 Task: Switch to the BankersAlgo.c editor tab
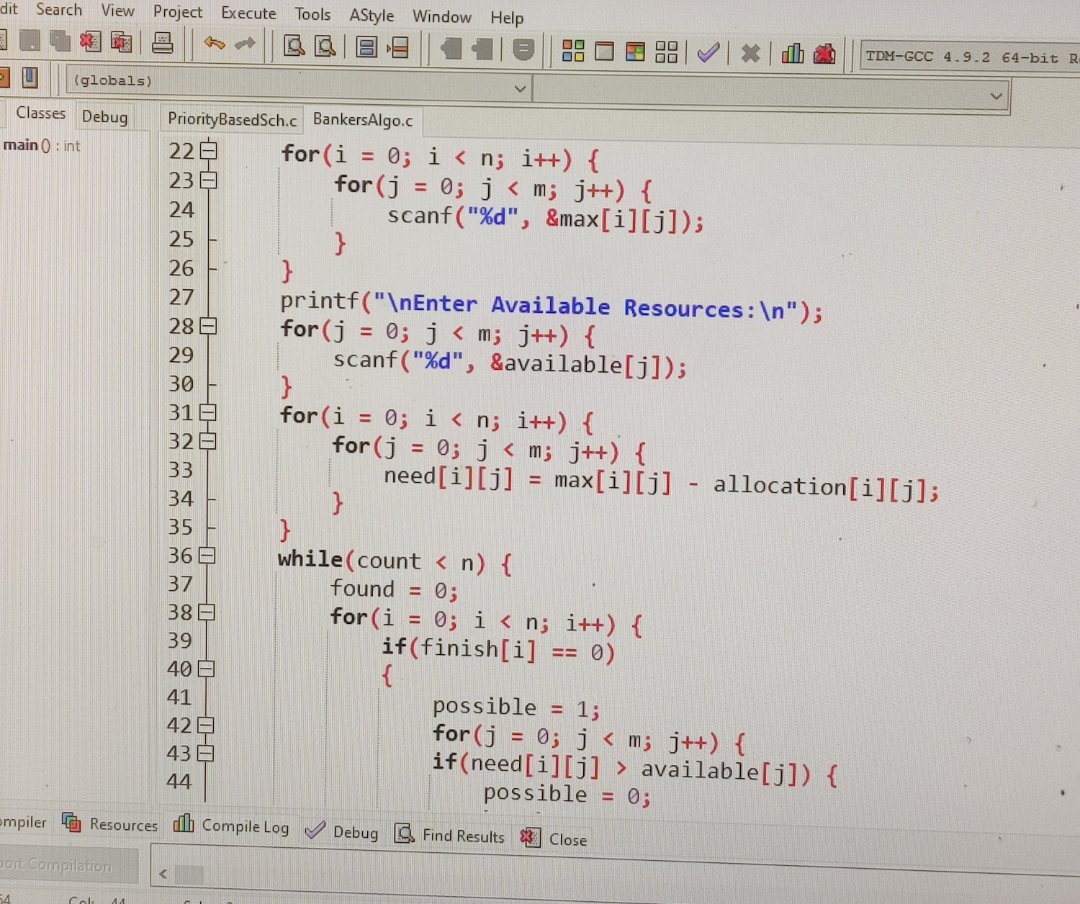pos(363,119)
